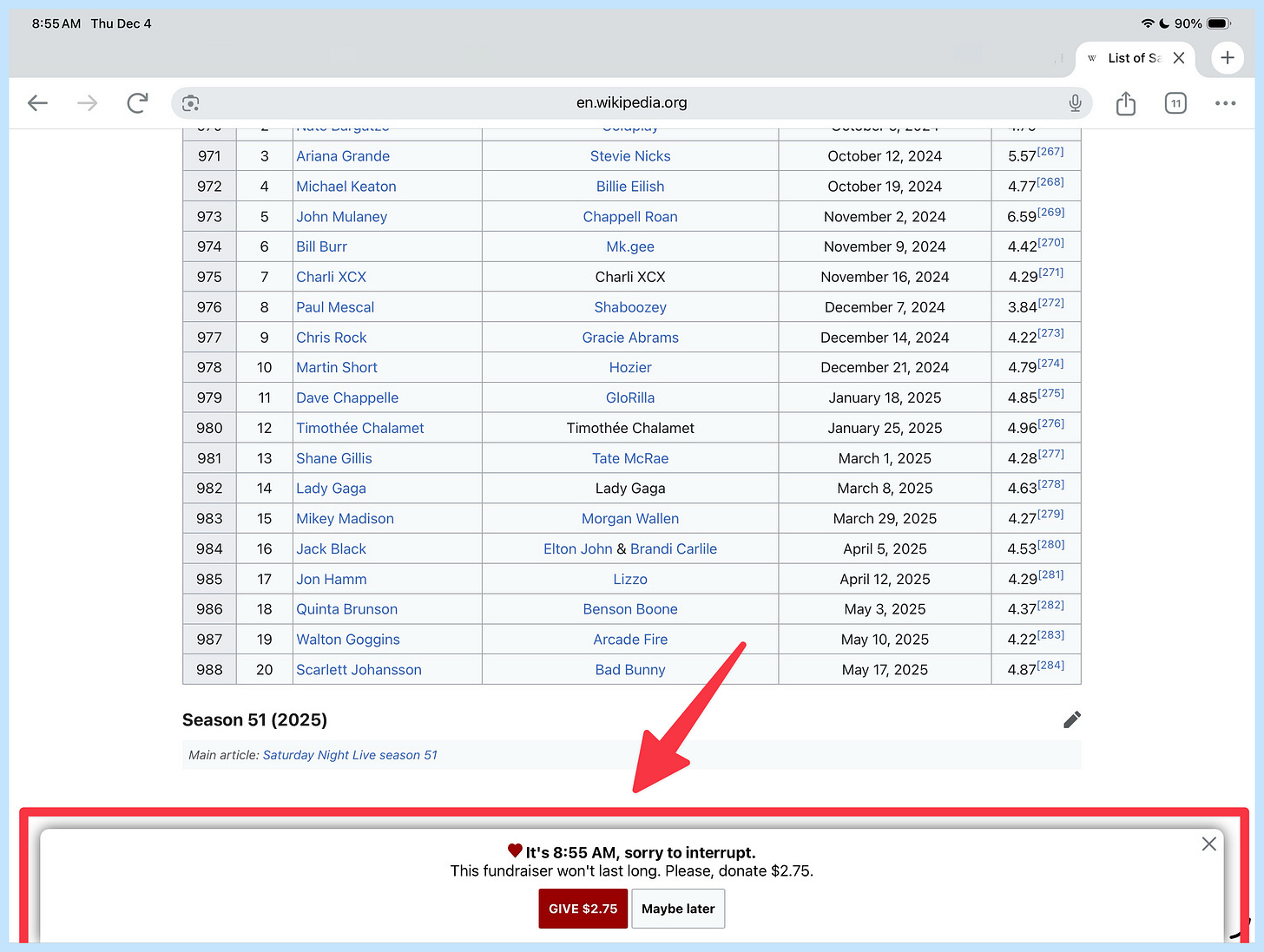The height and width of the screenshot is (952, 1264).
Task: Open Michael Keaton link
Action: [346, 187]
